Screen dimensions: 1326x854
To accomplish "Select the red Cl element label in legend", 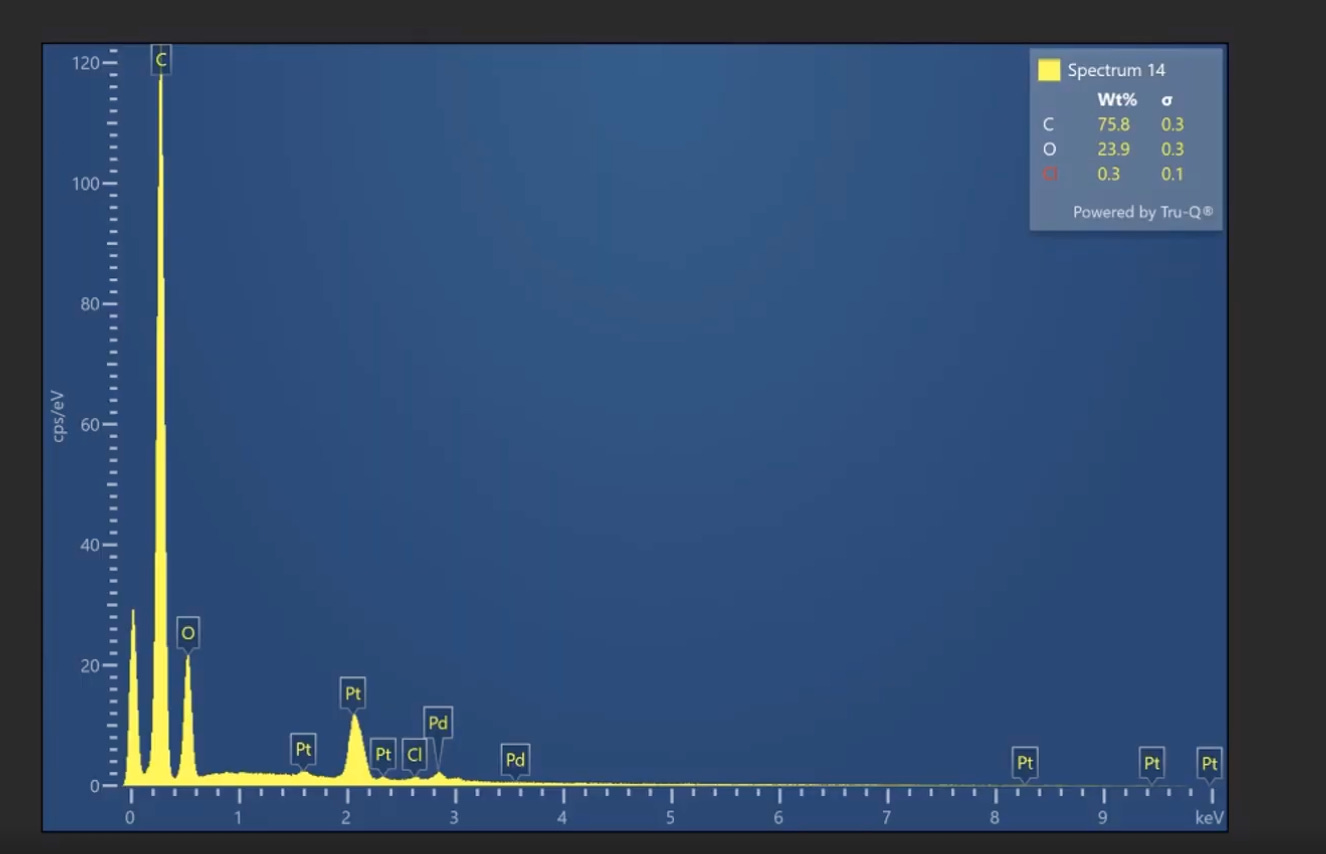I will tap(1050, 174).
